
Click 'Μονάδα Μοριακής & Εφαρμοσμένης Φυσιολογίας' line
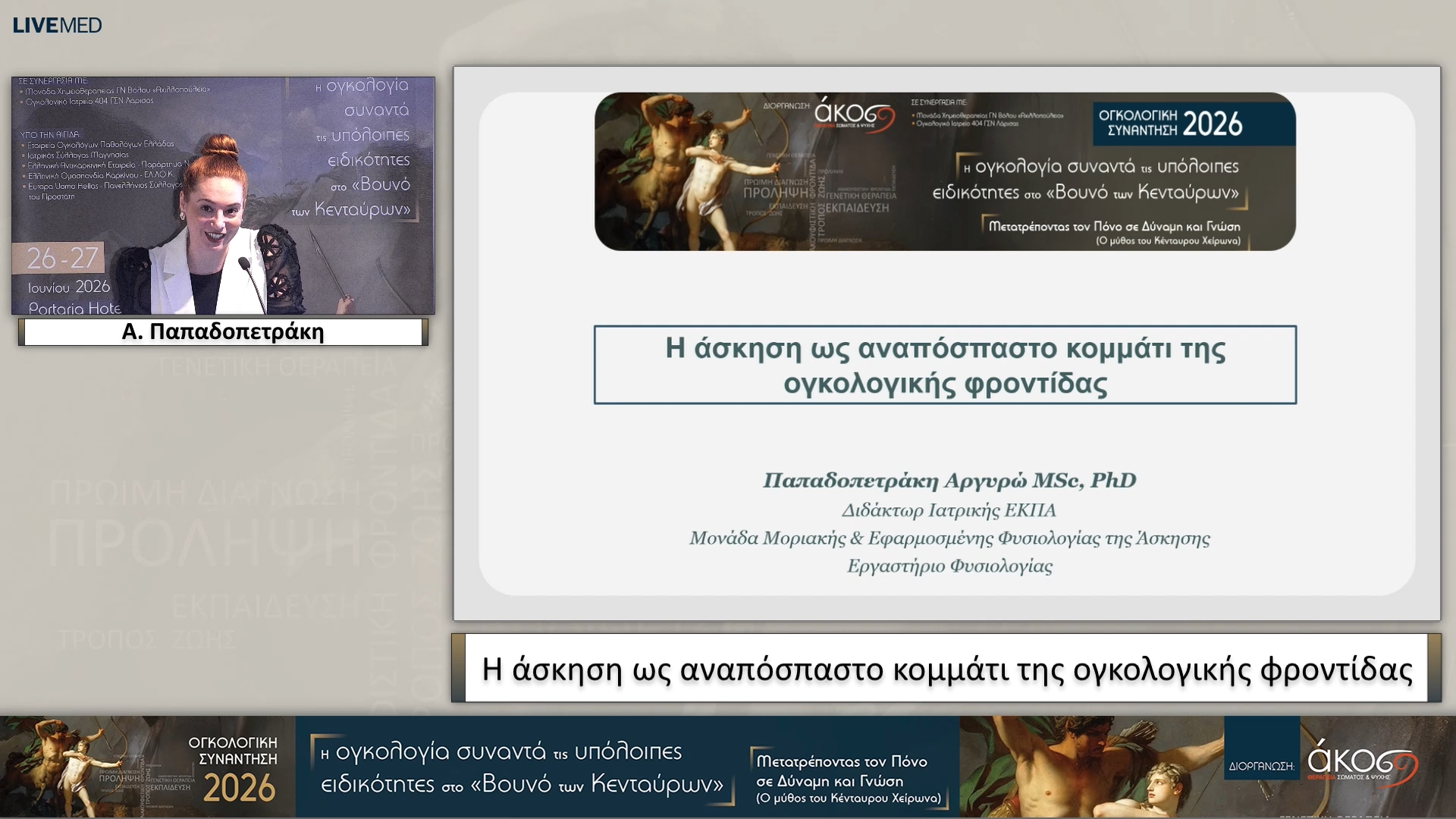(x=949, y=538)
